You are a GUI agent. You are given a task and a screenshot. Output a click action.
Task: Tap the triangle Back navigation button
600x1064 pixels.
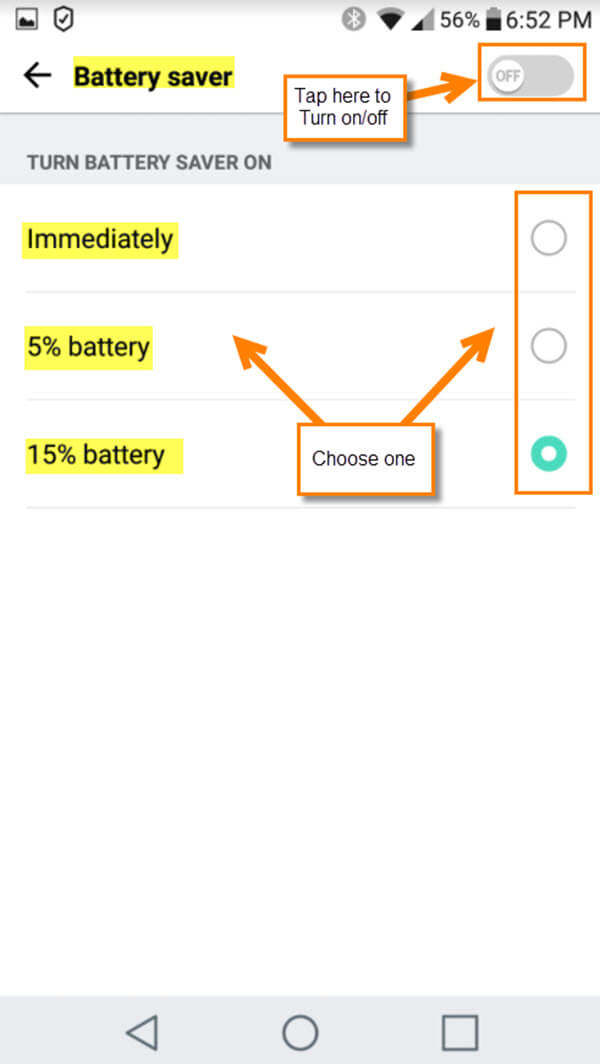pos(141,1030)
